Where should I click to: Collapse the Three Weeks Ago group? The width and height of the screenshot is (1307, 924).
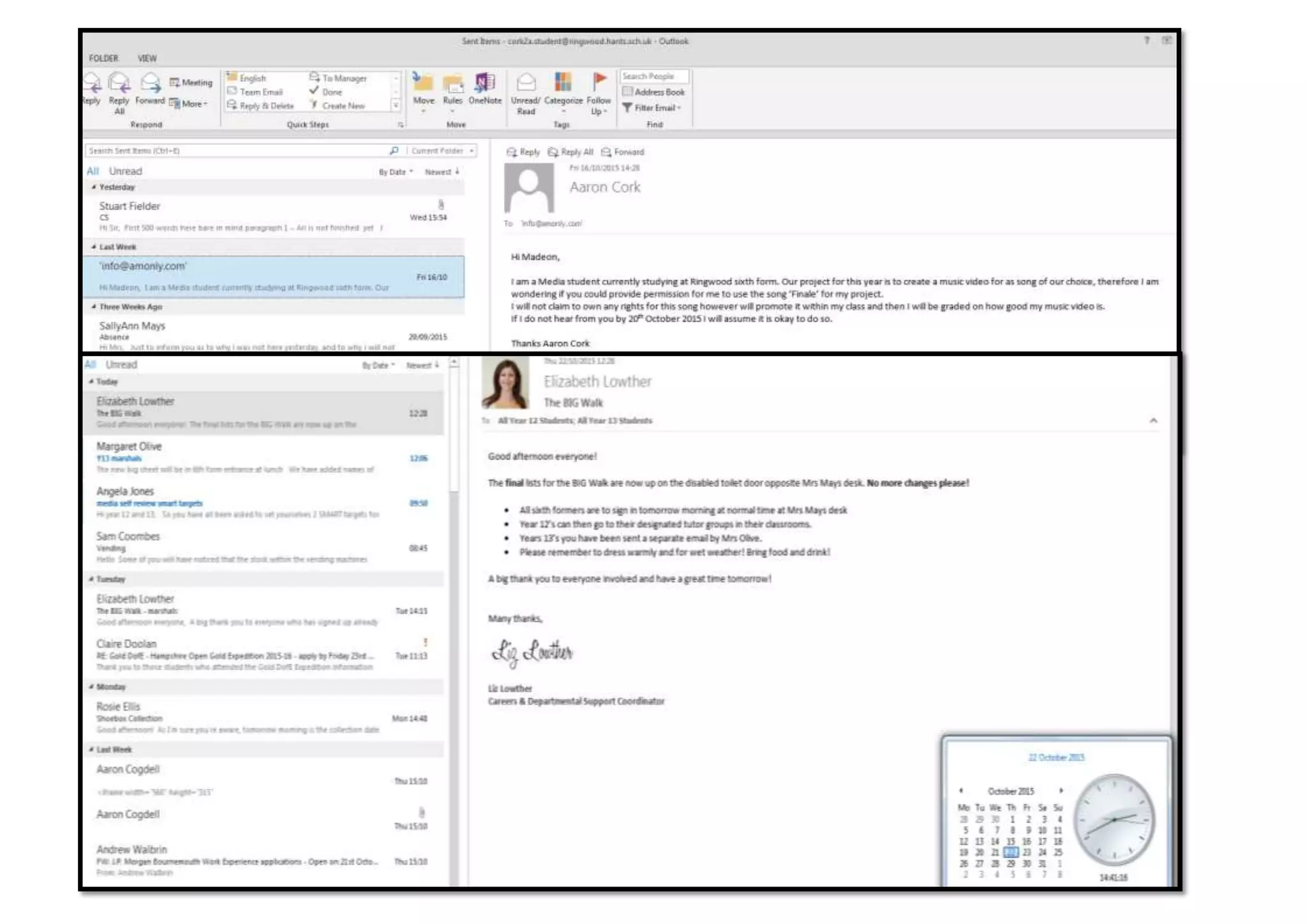(x=94, y=307)
